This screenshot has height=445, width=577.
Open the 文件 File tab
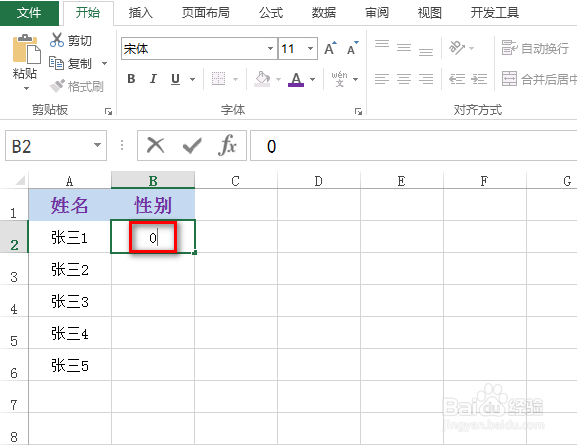[29, 13]
